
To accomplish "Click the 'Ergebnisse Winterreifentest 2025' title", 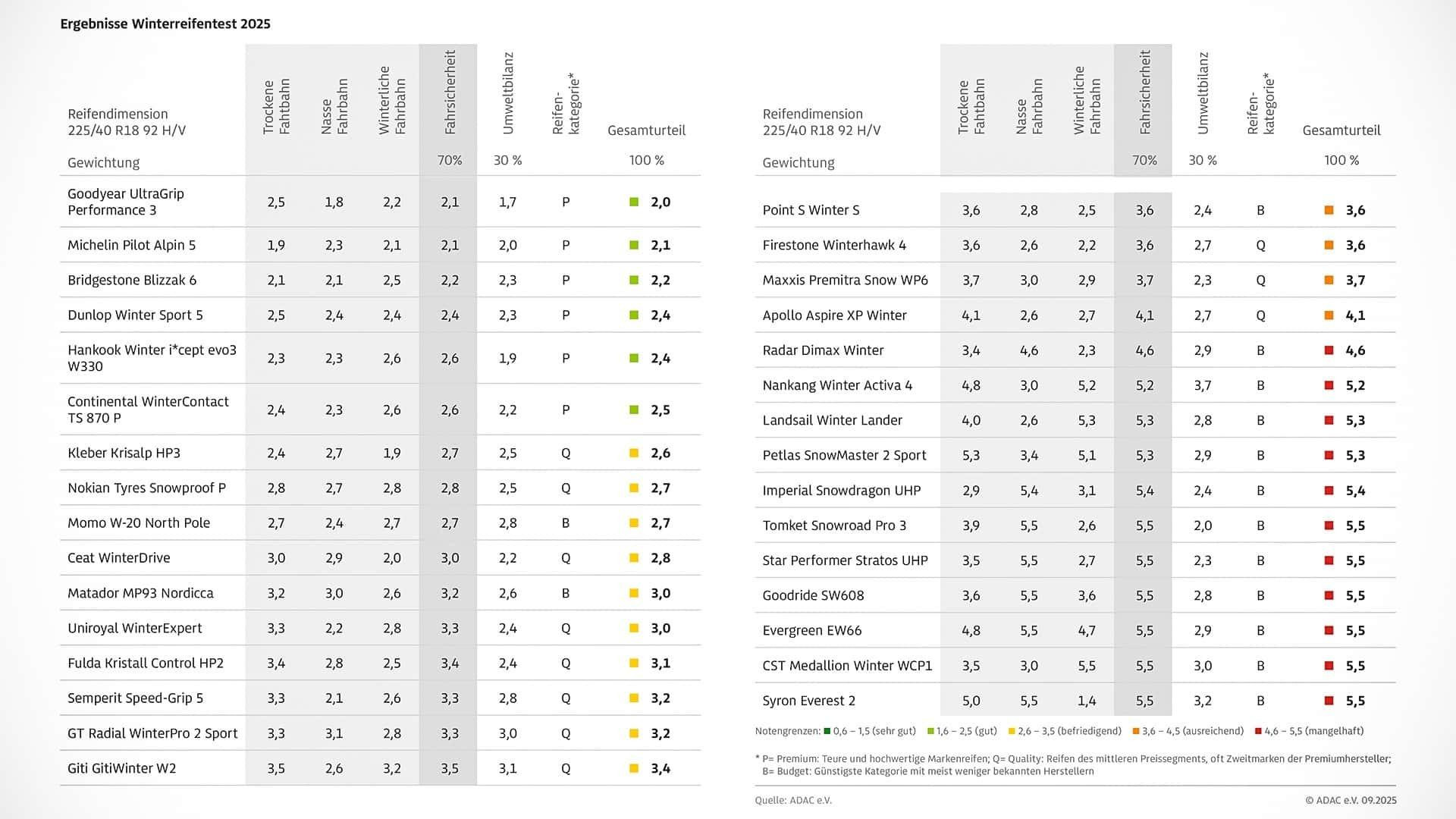I will pos(165,24).
